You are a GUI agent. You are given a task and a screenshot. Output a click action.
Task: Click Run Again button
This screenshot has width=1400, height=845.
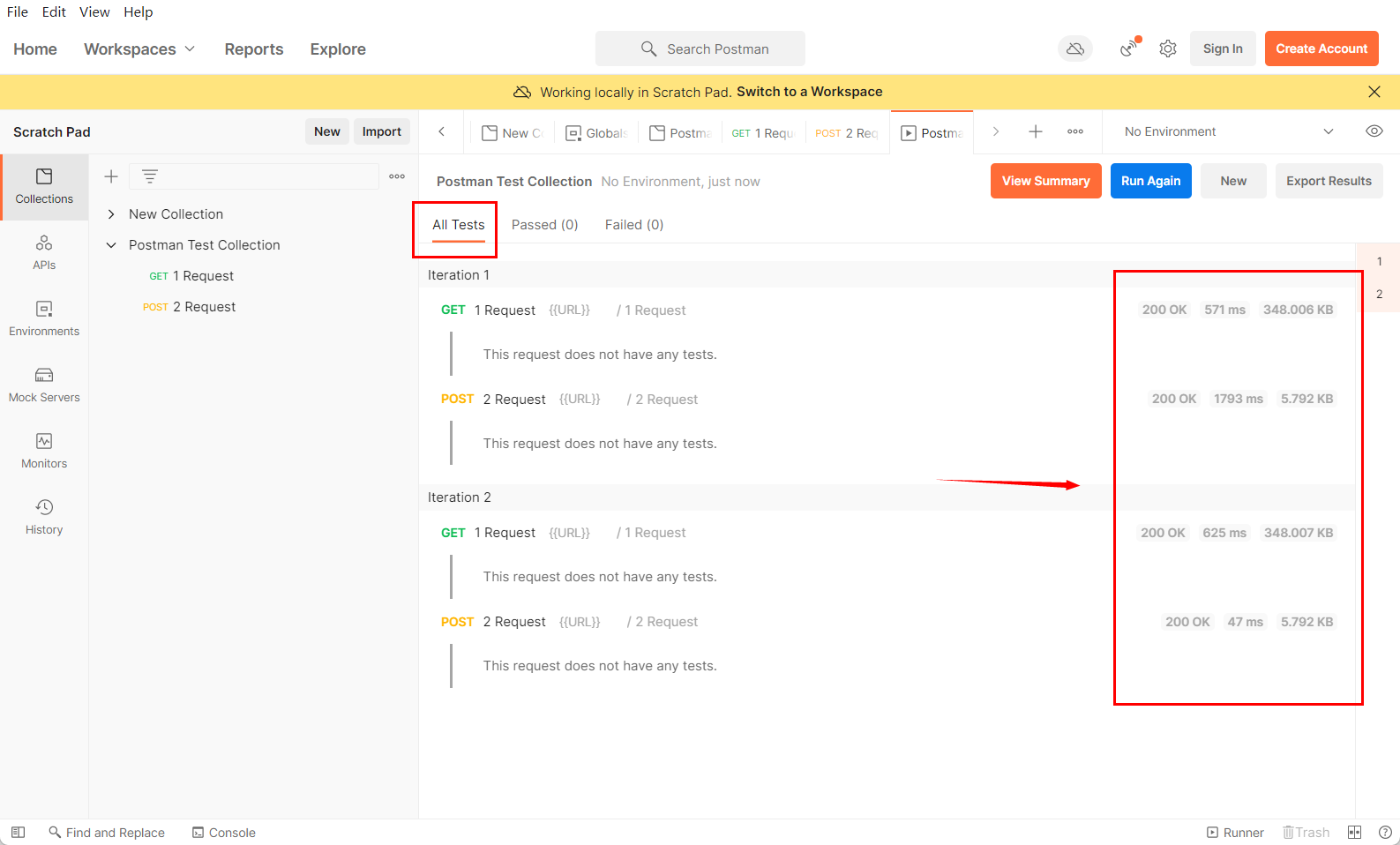(x=1150, y=181)
